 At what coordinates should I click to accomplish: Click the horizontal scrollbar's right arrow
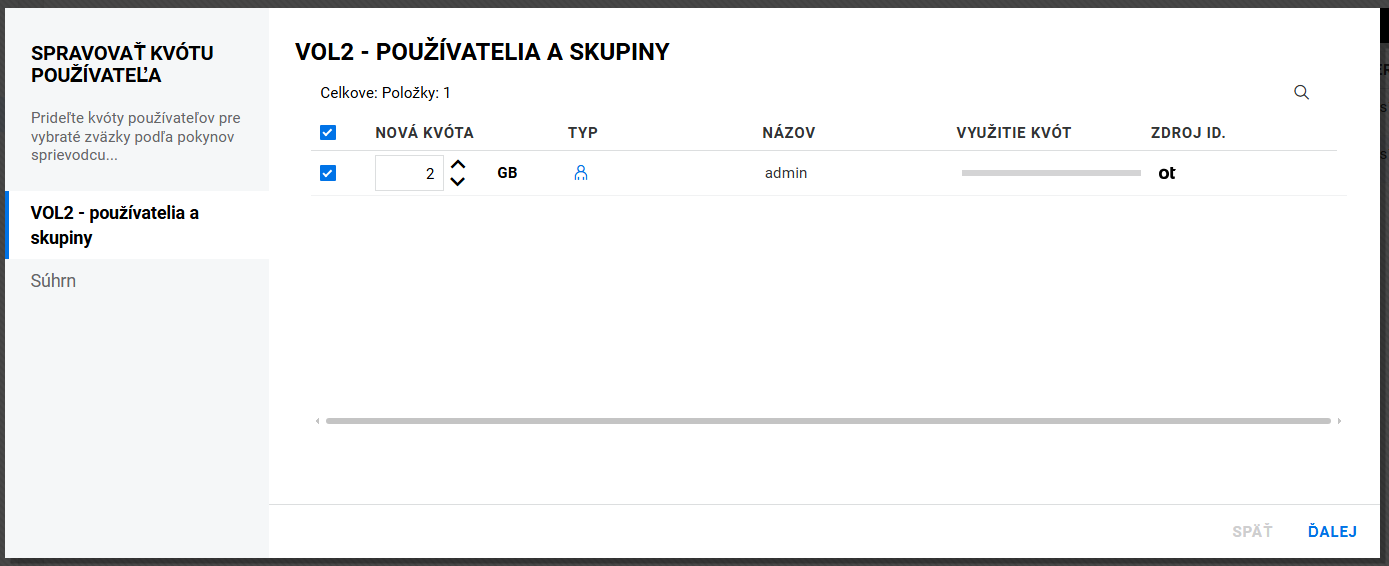coord(1339,421)
